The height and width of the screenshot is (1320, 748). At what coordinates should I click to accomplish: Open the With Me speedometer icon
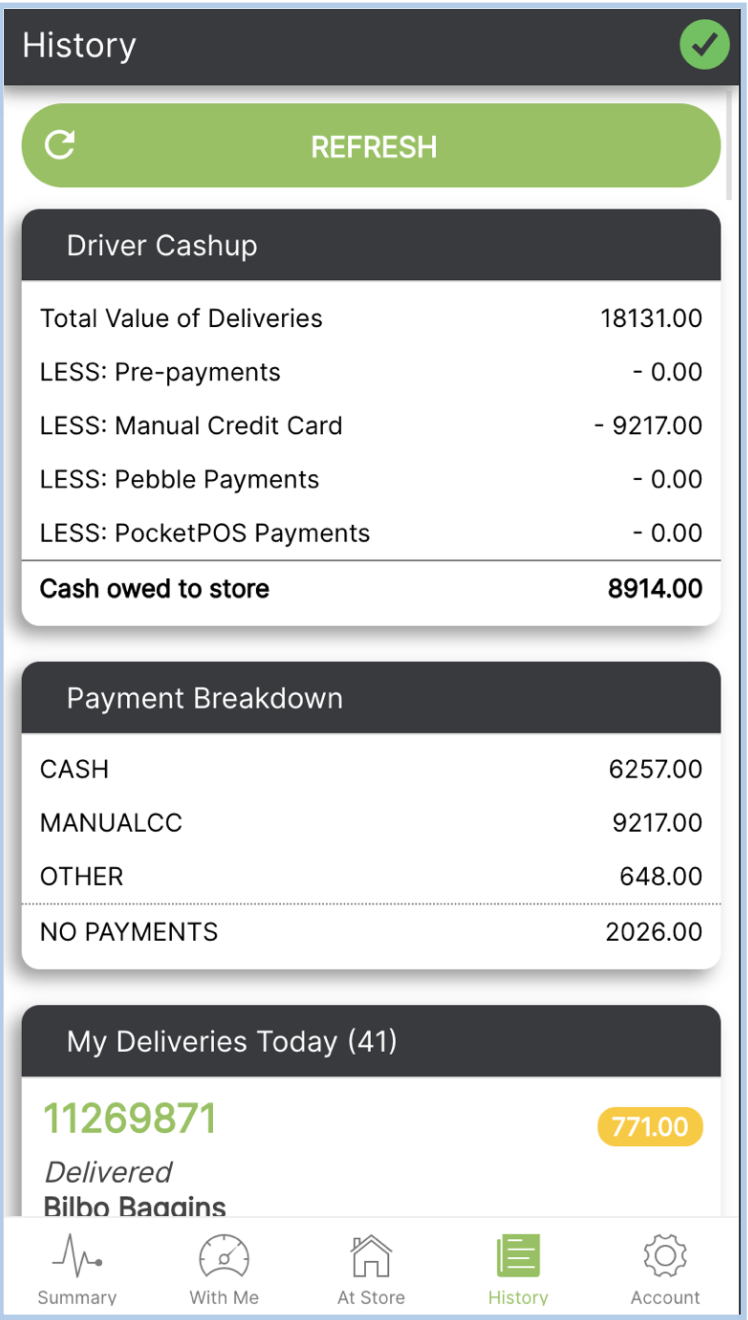(x=224, y=1254)
